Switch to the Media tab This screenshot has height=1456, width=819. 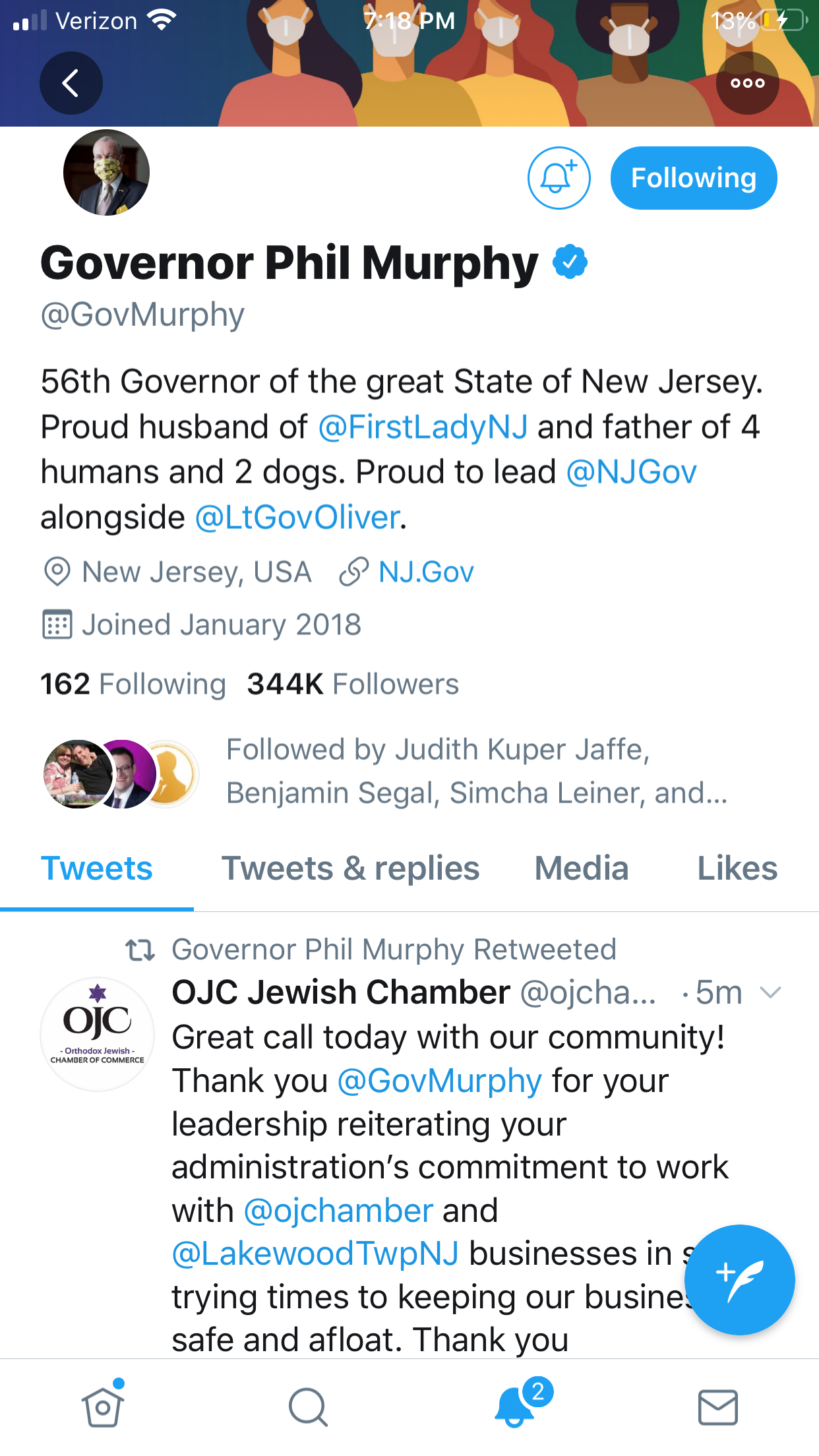pyautogui.click(x=581, y=868)
